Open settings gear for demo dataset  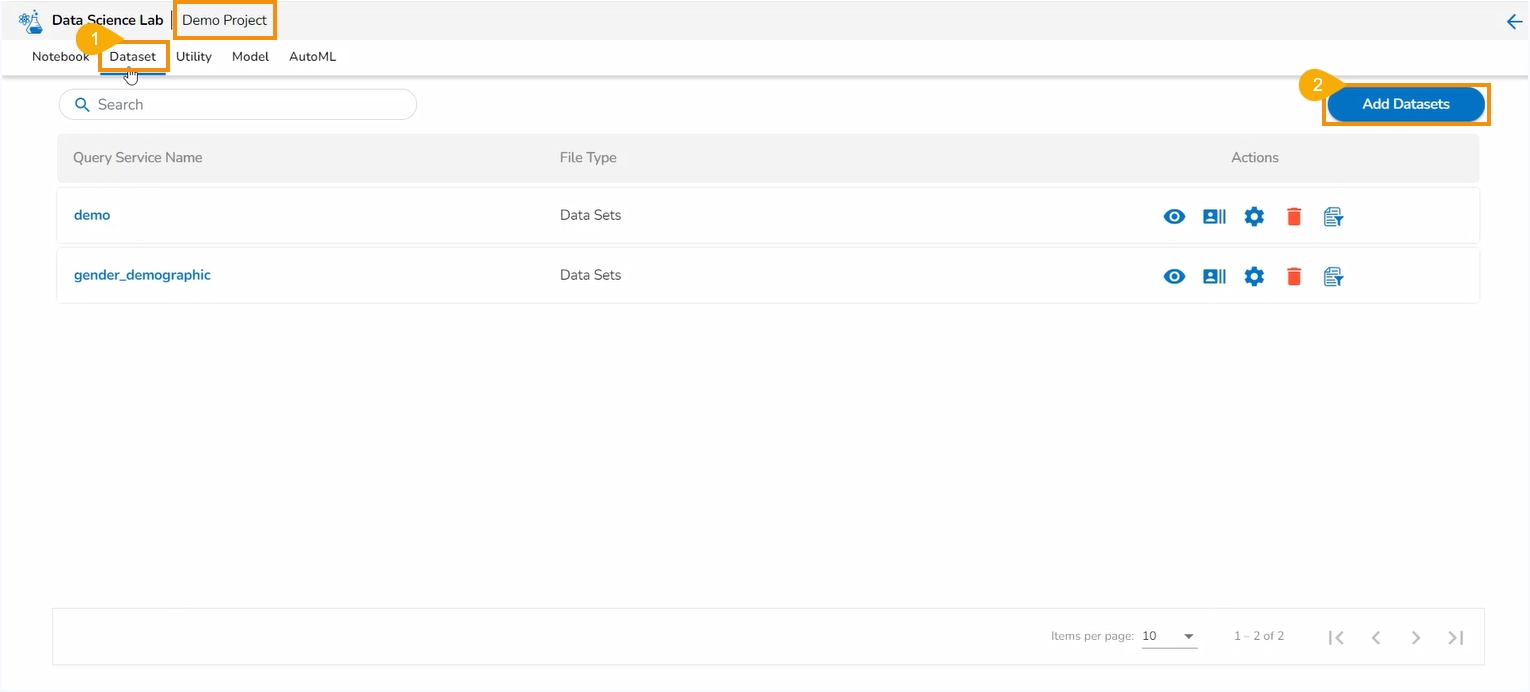coord(1254,216)
